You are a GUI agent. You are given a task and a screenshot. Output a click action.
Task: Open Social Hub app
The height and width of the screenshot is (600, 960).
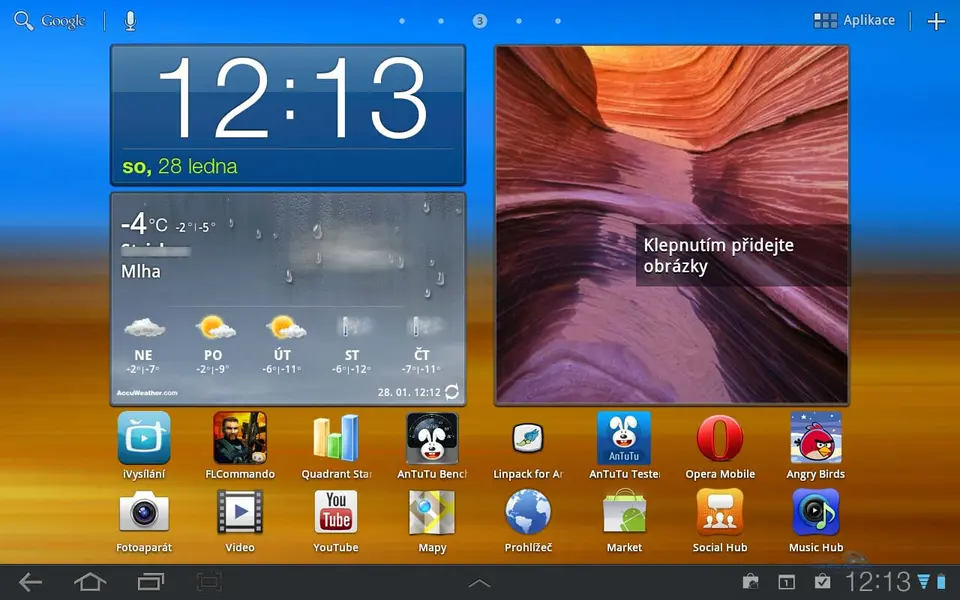tap(720, 514)
